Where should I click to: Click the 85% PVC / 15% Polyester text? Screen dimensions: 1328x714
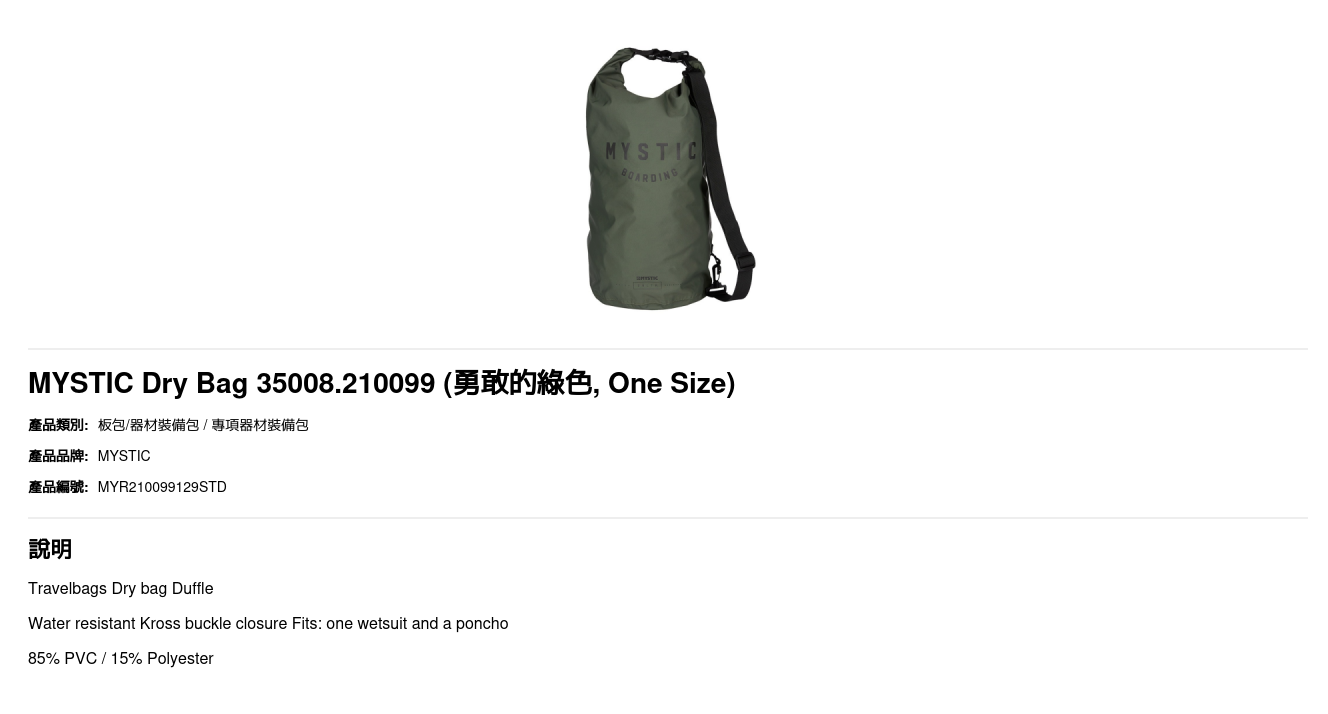(x=121, y=658)
